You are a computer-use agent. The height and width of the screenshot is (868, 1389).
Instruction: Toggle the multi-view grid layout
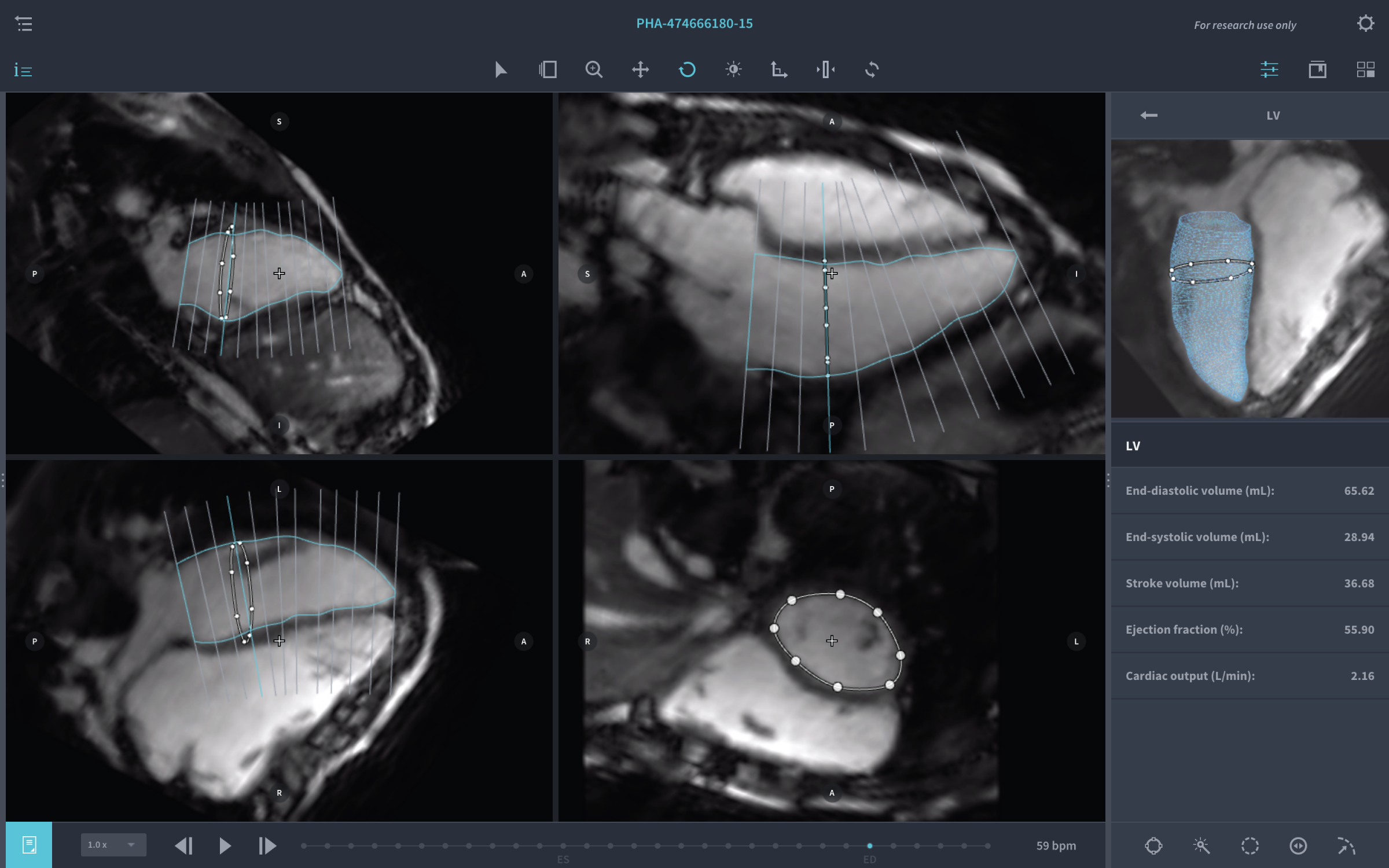pyautogui.click(x=1365, y=70)
